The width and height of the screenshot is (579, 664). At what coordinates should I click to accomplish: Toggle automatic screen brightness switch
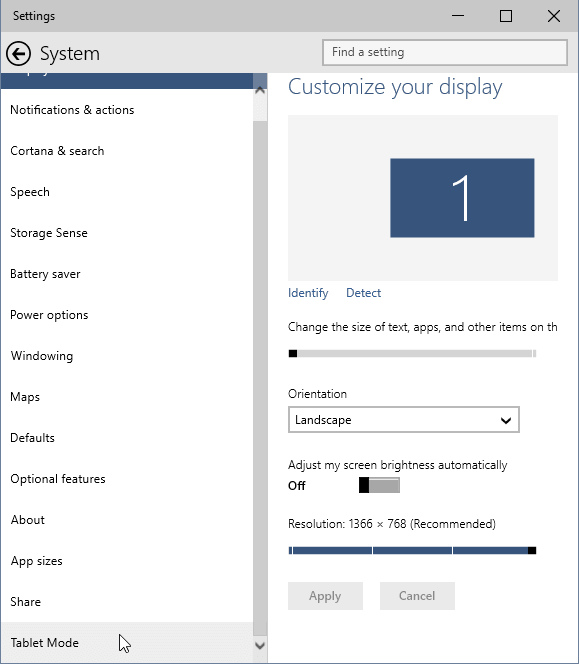pos(379,485)
